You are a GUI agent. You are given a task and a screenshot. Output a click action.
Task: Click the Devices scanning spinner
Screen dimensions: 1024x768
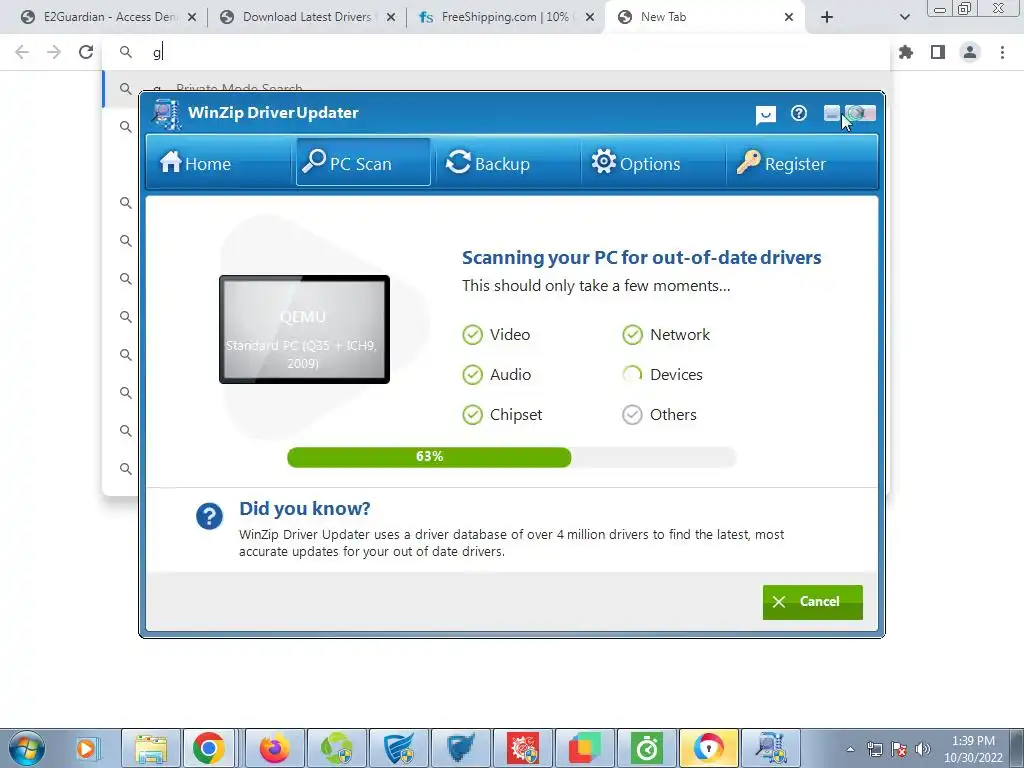point(632,375)
